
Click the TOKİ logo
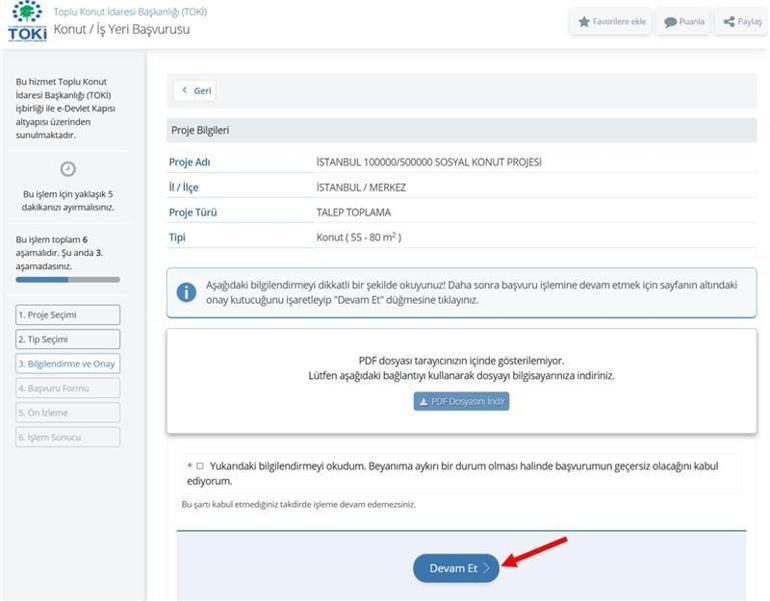pyautogui.click(x=28, y=21)
